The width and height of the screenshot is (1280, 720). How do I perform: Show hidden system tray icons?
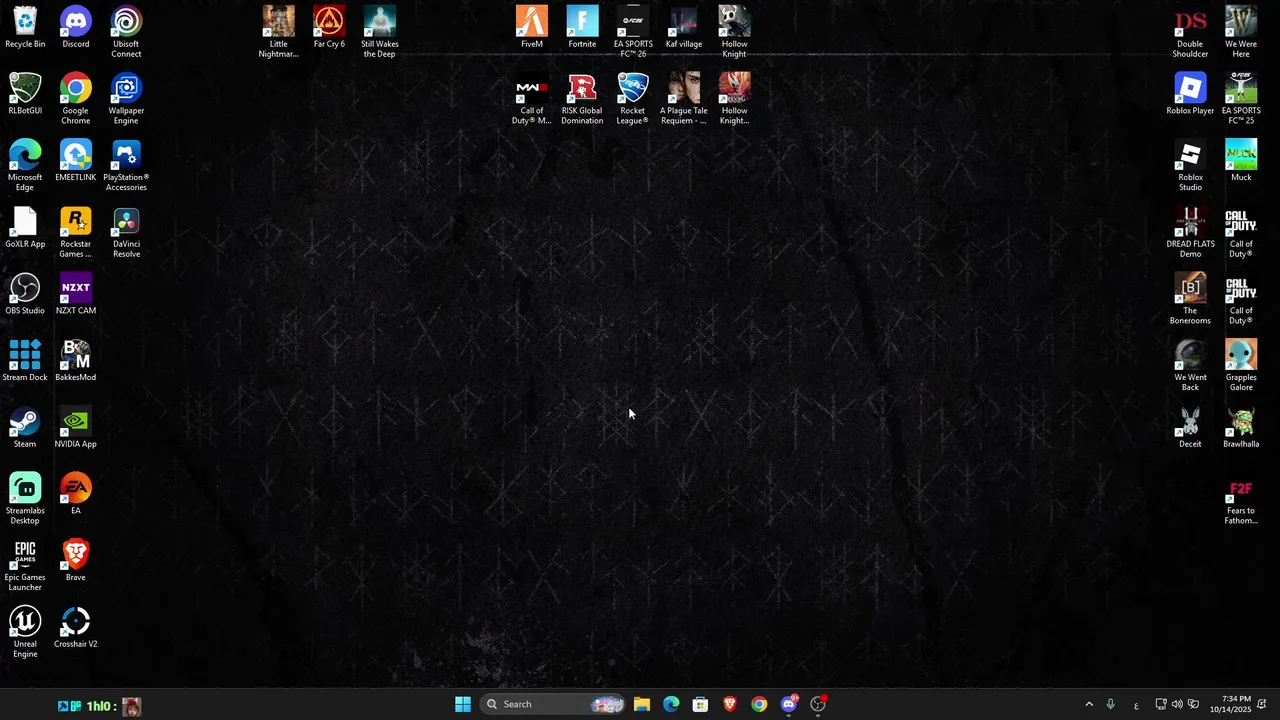point(1089,704)
